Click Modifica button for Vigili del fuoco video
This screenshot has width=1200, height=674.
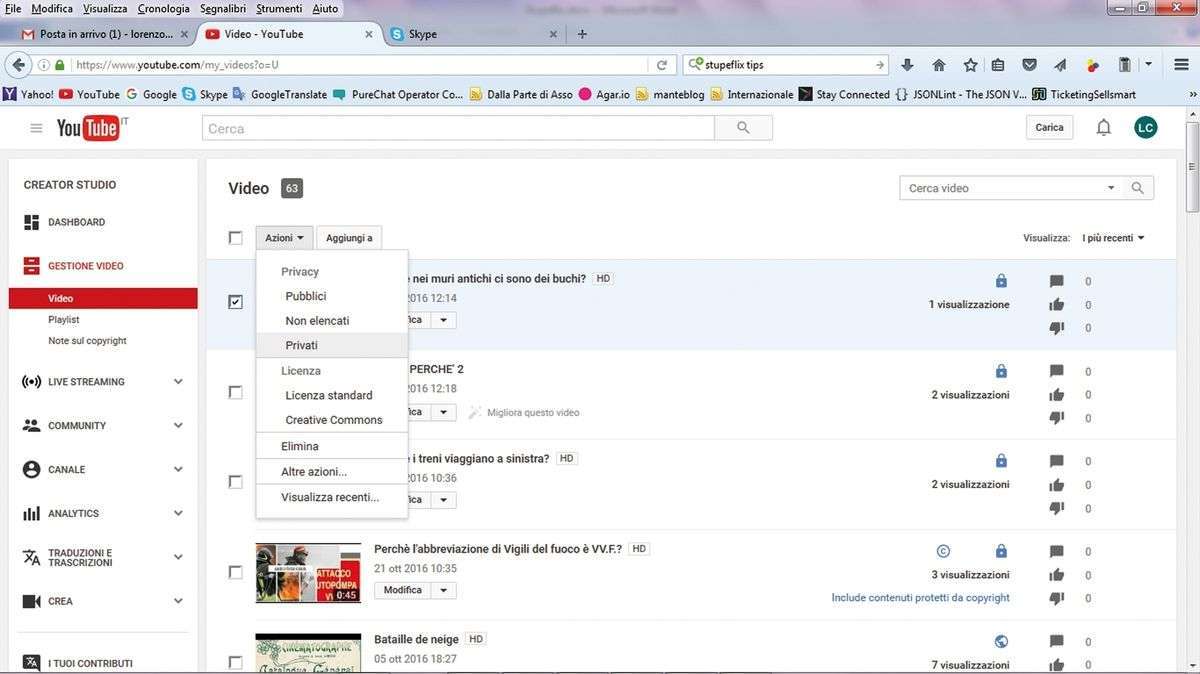pos(403,590)
